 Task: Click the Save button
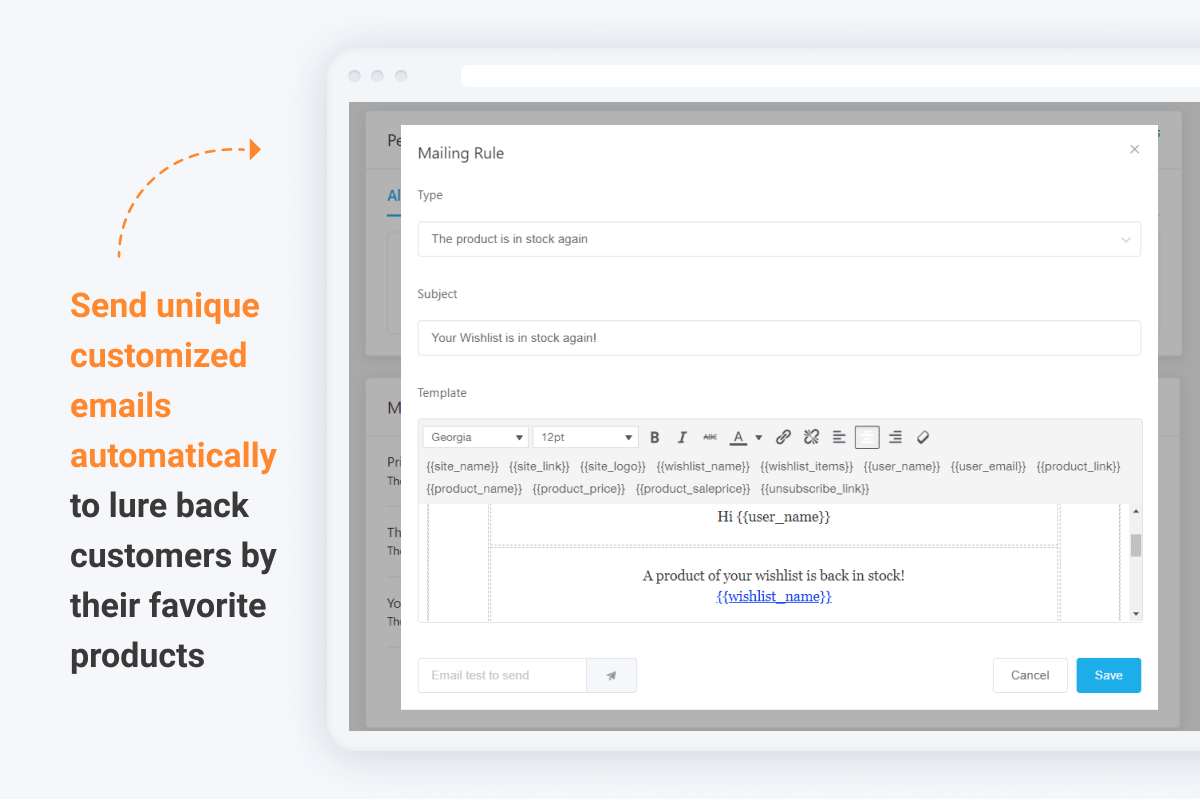point(1108,676)
